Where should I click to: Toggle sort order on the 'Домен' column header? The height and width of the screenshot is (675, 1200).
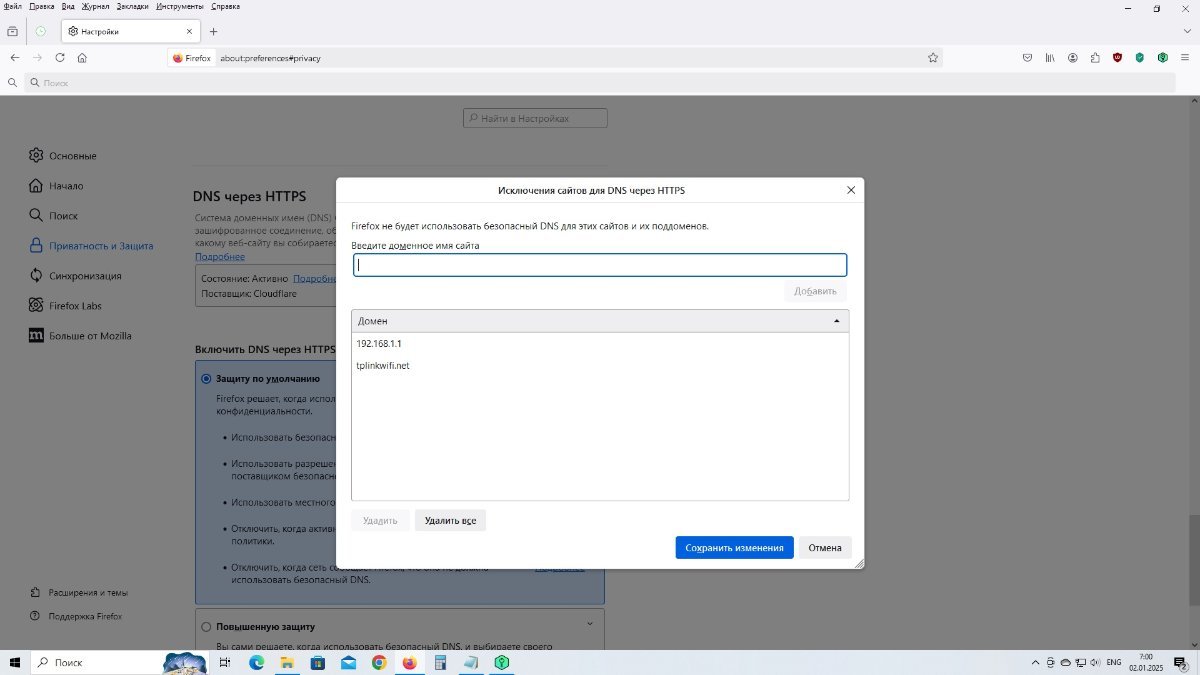599,321
